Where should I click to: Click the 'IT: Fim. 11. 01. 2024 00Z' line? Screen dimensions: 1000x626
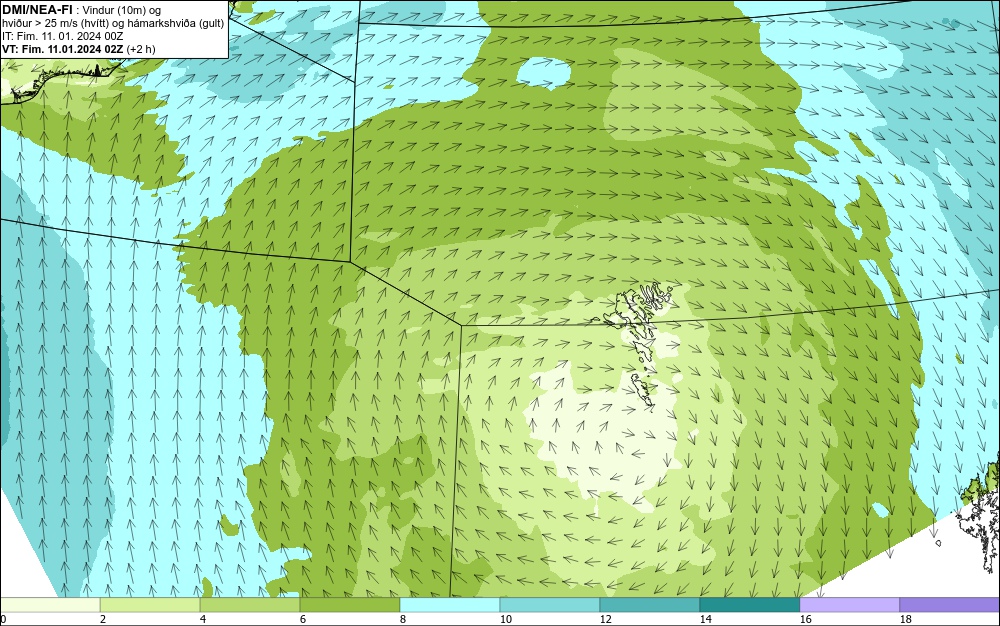62,36
